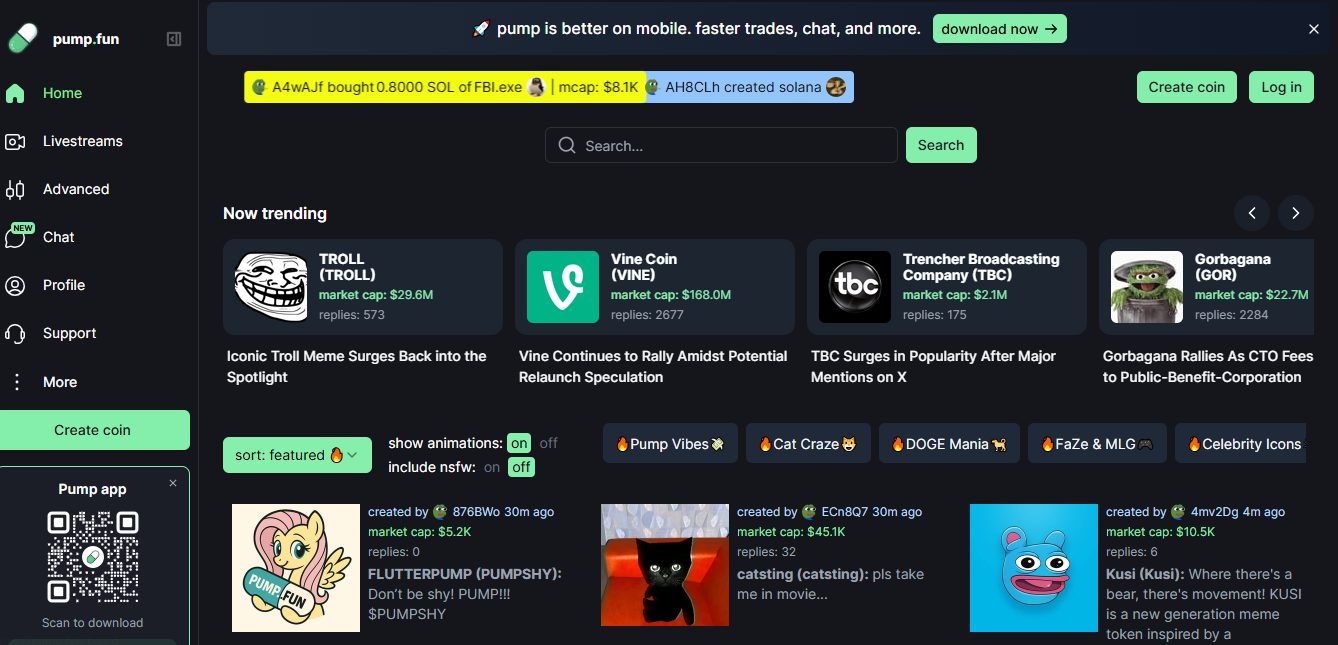Select the FaZe & MLG category tab
Screen dimensions: 1338x645
(1097, 444)
